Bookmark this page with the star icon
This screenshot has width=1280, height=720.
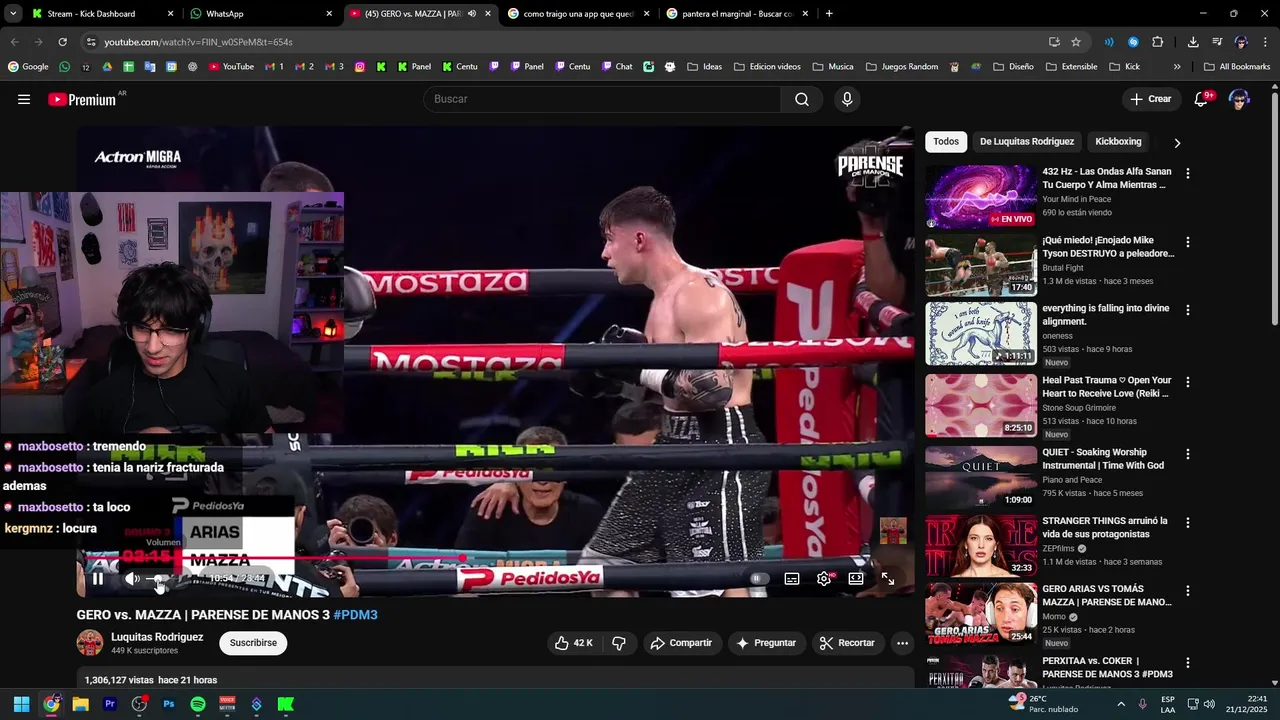1076,42
